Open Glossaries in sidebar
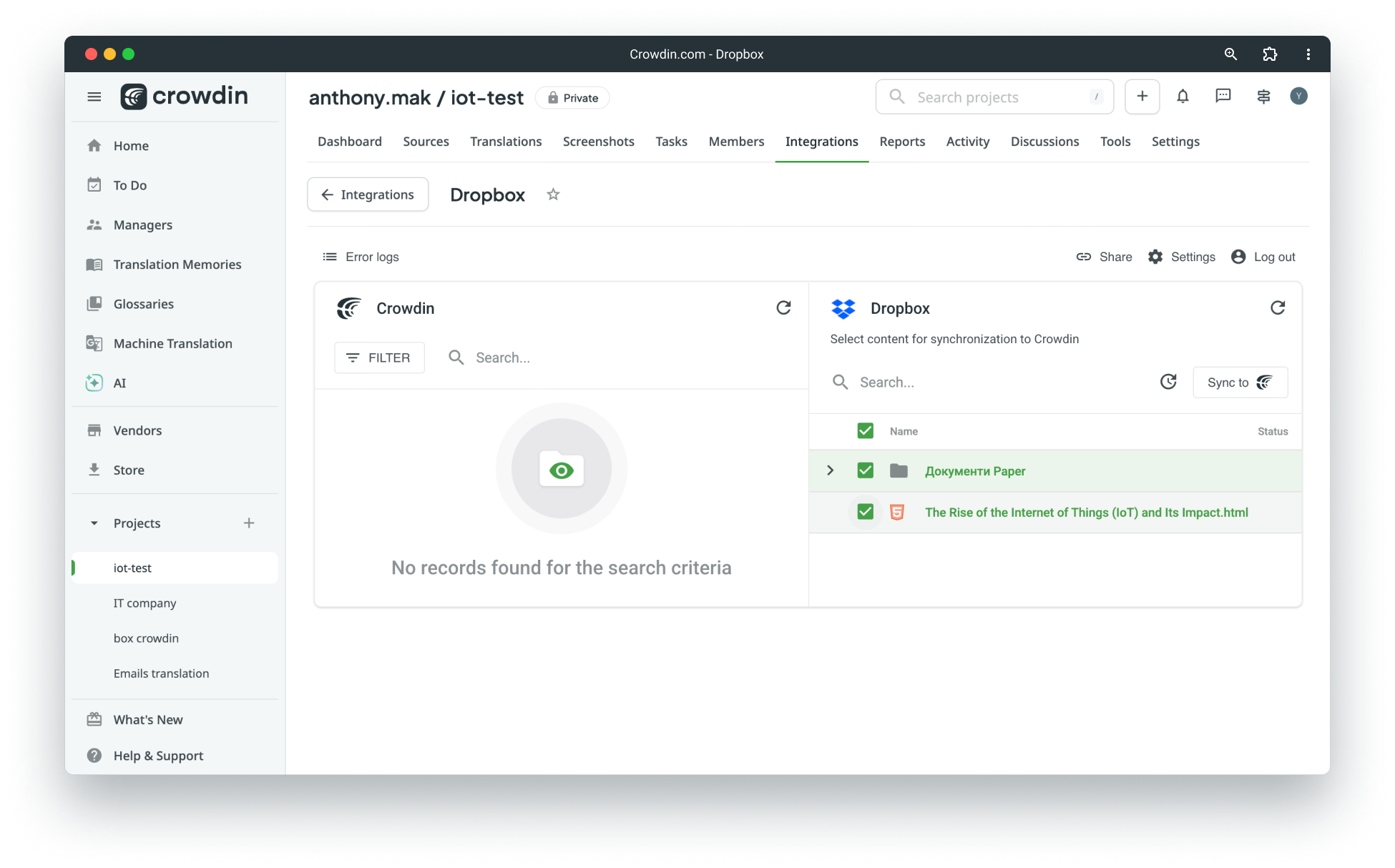1395x868 pixels. click(x=175, y=304)
